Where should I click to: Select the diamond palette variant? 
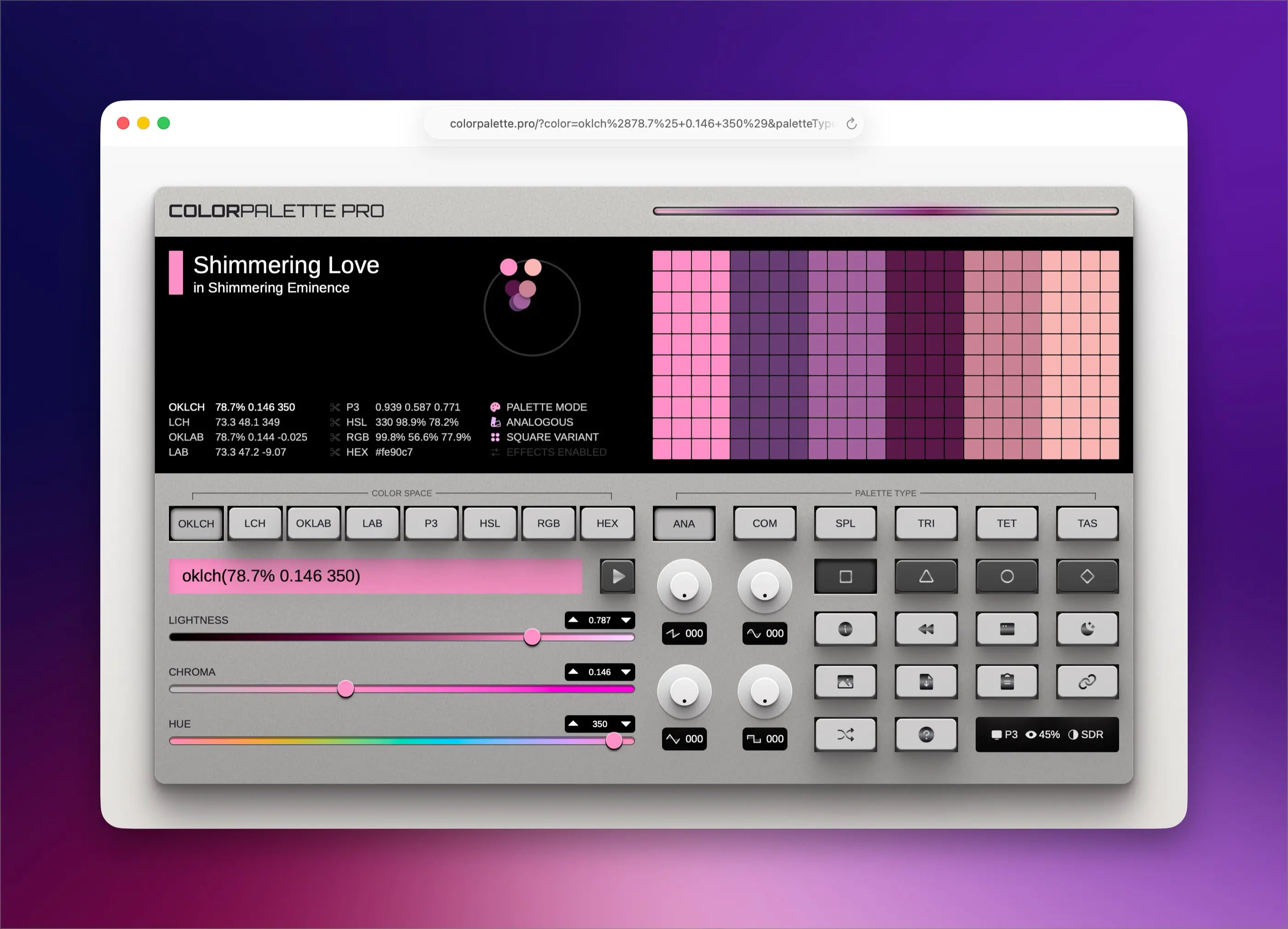tap(1087, 577)
